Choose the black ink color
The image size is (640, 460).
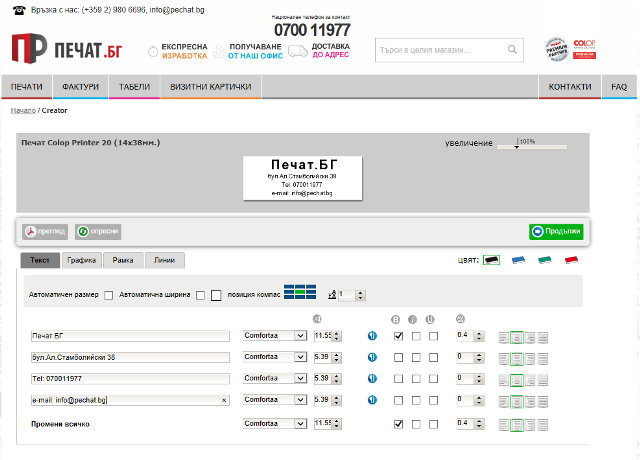(491, 260)
